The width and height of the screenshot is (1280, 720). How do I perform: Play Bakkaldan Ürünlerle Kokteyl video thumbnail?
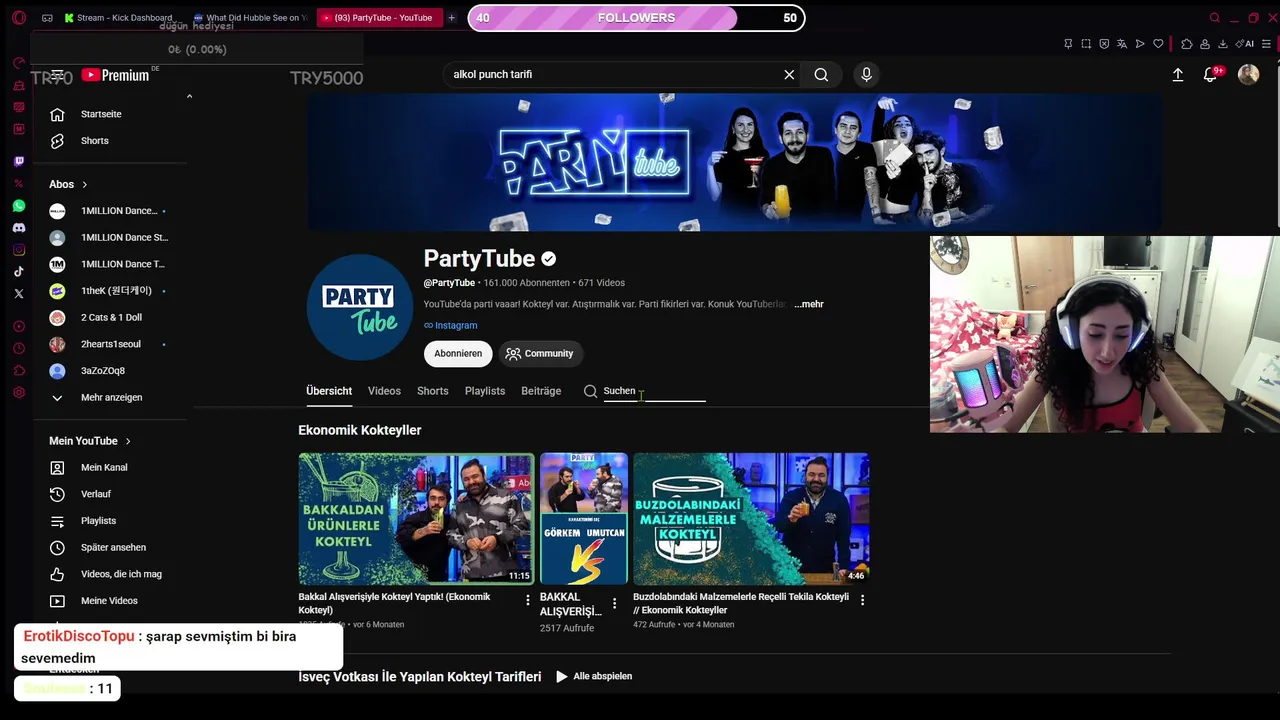click(x=416, y=519)
